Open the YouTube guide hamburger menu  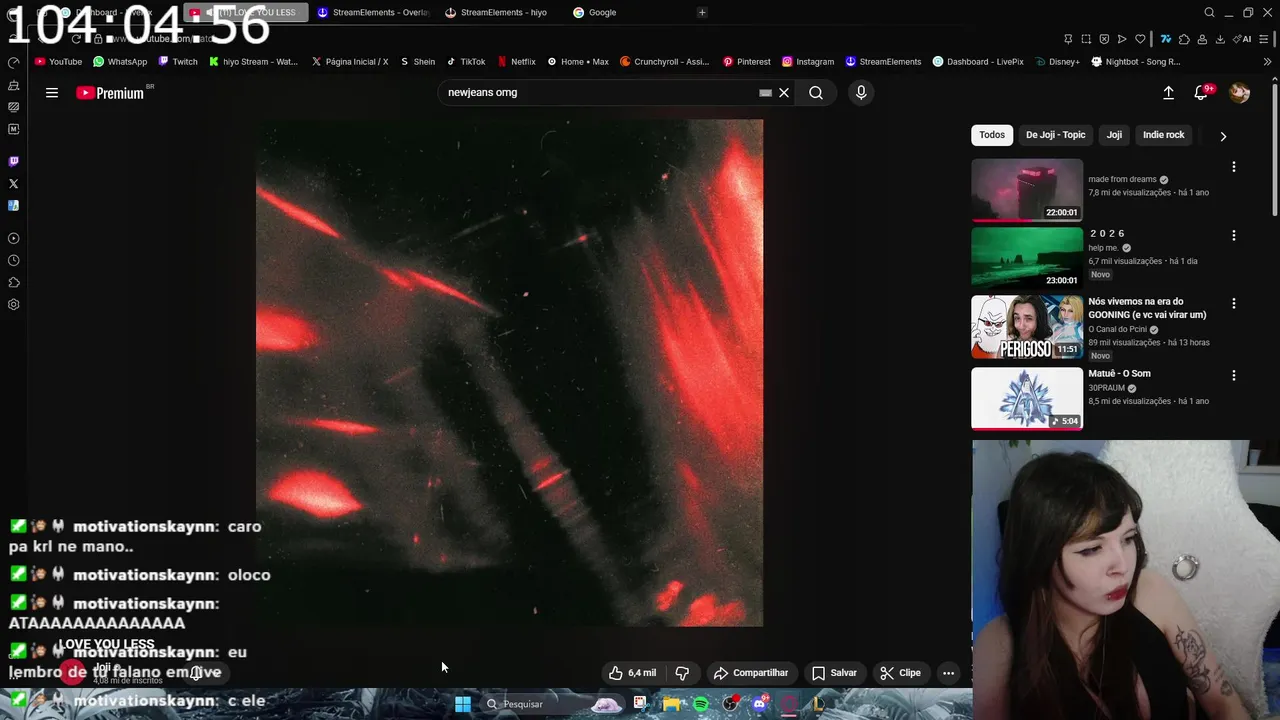click(x=52, y=93)
